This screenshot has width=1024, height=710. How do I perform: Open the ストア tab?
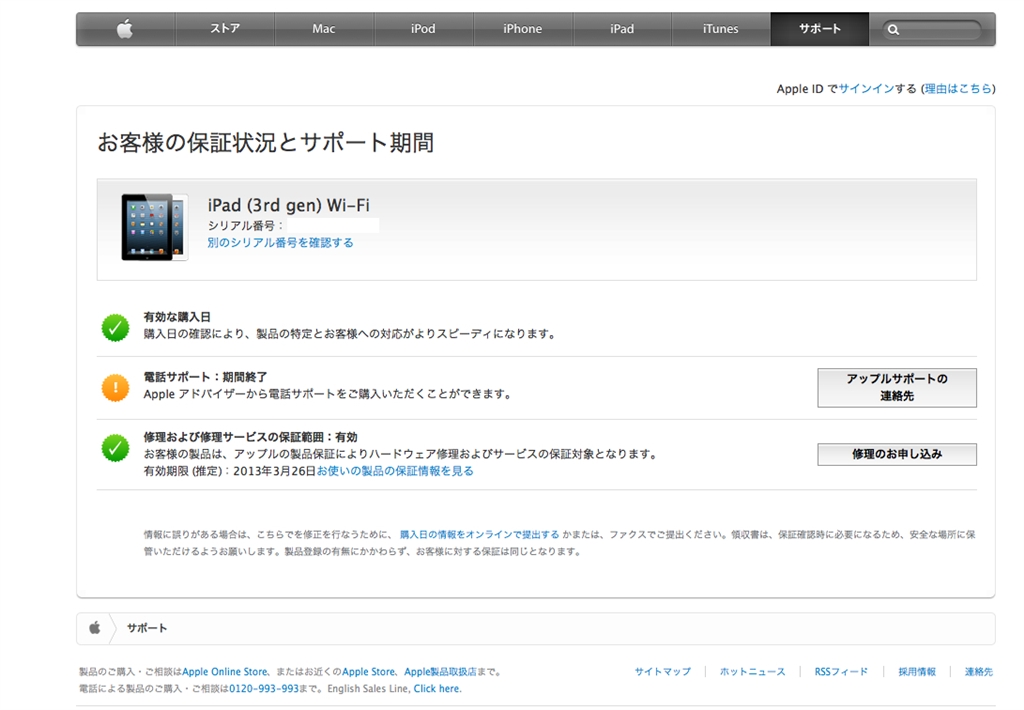pos(225,29)
